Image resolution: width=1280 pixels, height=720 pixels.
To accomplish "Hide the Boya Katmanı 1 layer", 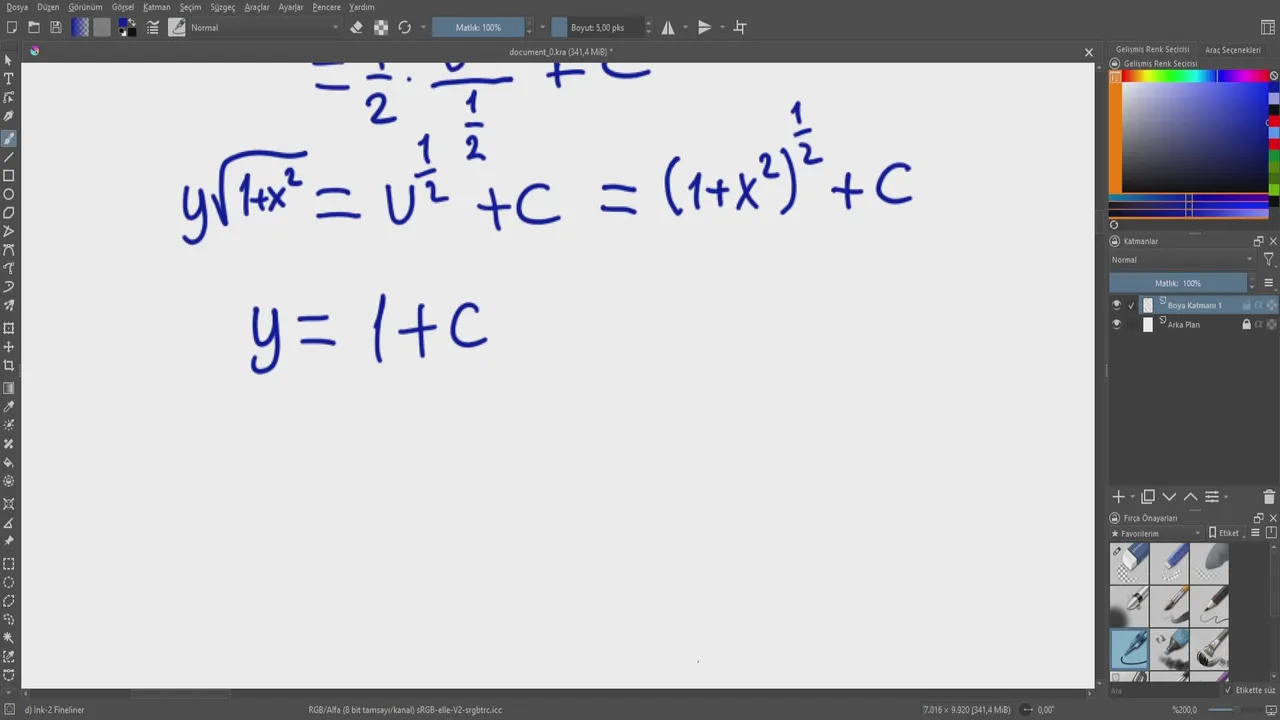I will [x=1117, y=305].
